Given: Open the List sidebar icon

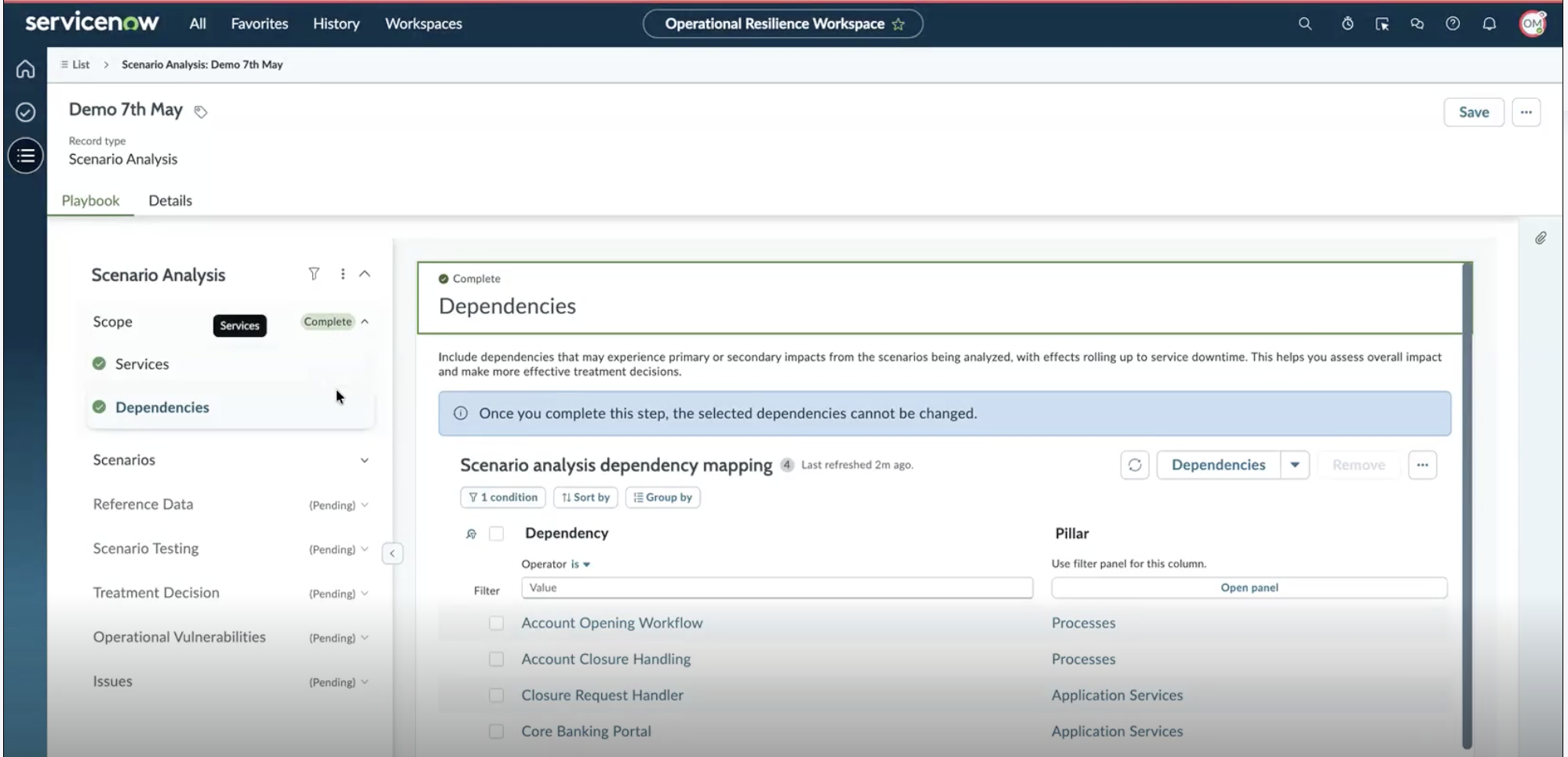Looking at the screenshot, I should (25, 155).
